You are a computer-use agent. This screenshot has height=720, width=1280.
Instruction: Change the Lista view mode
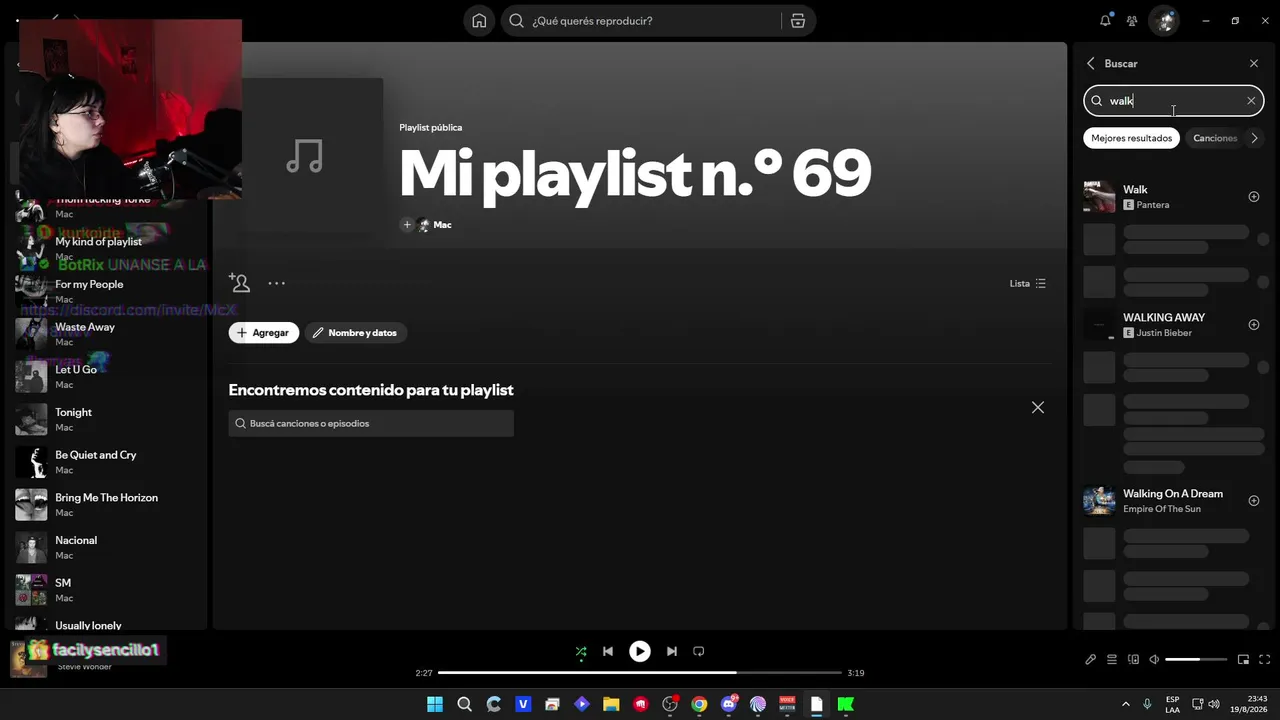pyautogui.click(x=1028, y=284)
